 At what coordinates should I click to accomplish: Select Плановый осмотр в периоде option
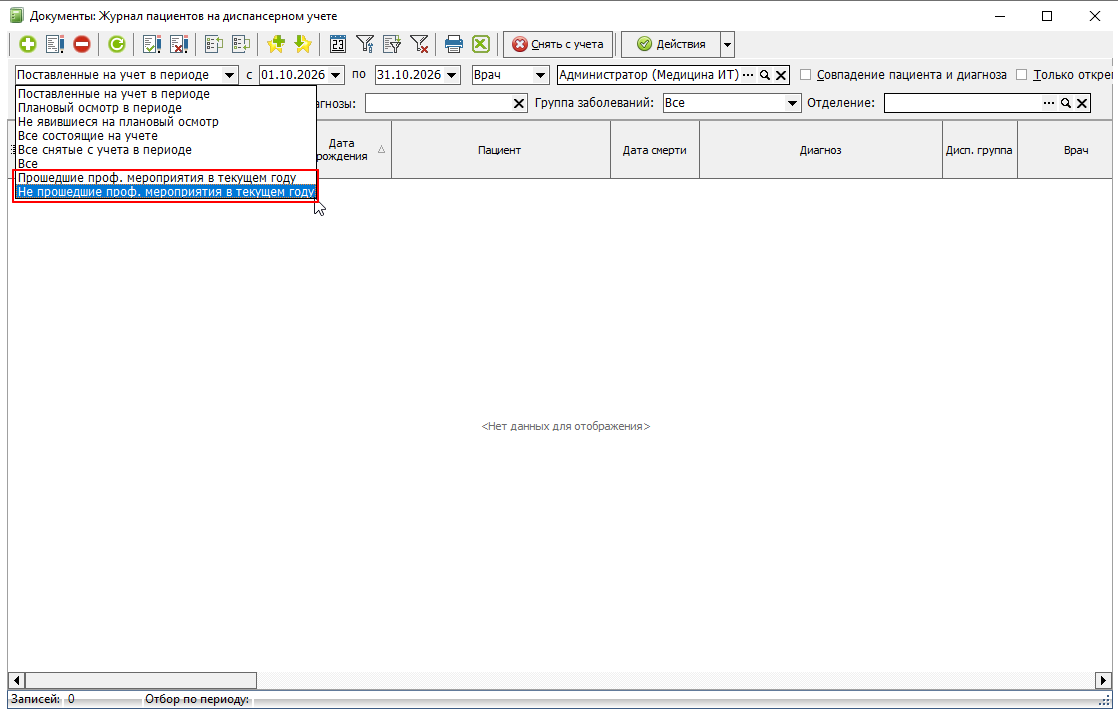165,108
